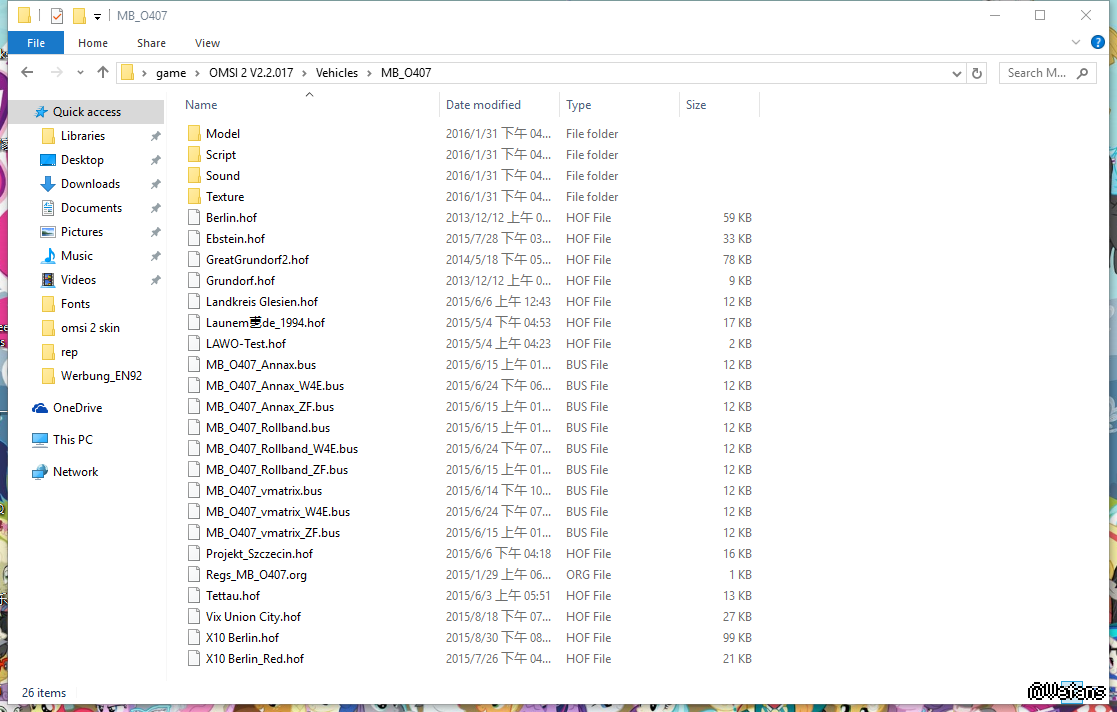The image size is (1117, 712).
Task: Select the Sound folder icon
Action: (194, 176)
